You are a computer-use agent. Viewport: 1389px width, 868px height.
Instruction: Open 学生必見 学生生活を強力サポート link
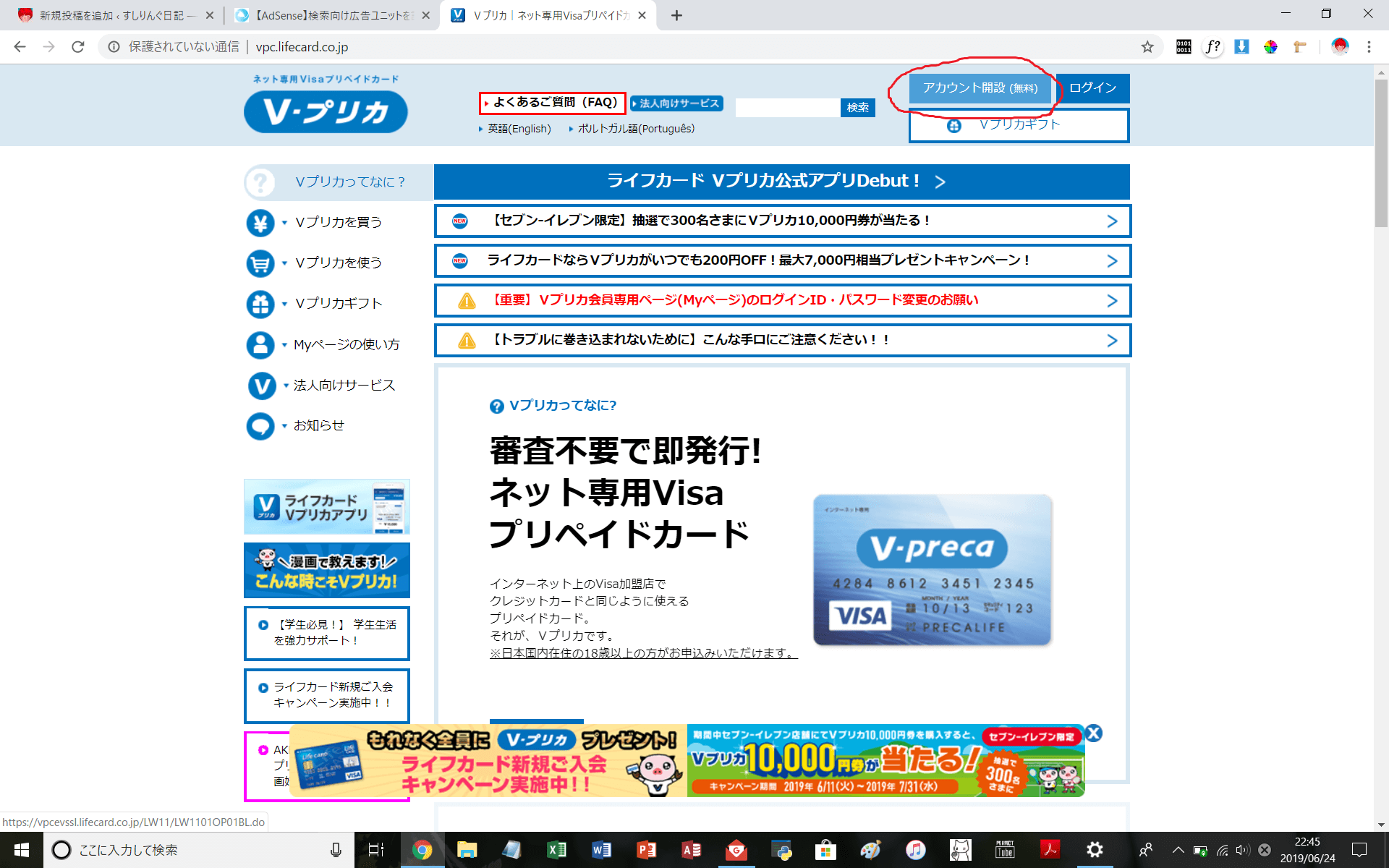point(326,633)
